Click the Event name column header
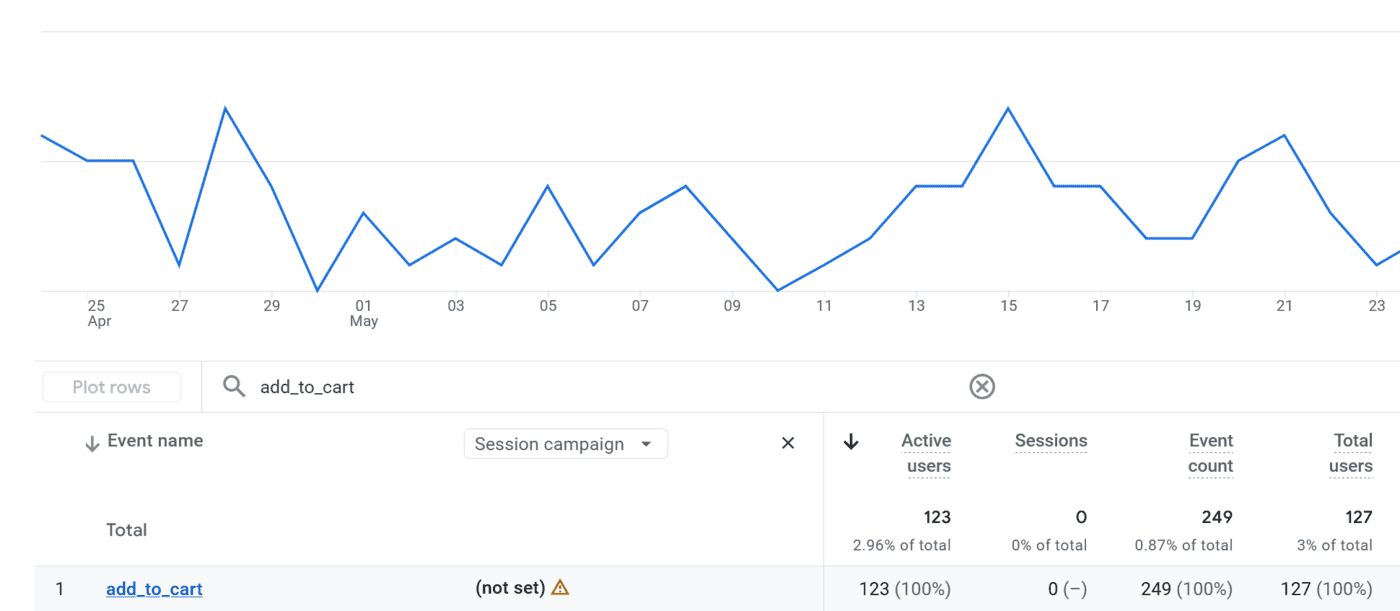The height and width of the screenshot is (611, 1400). 155,441
